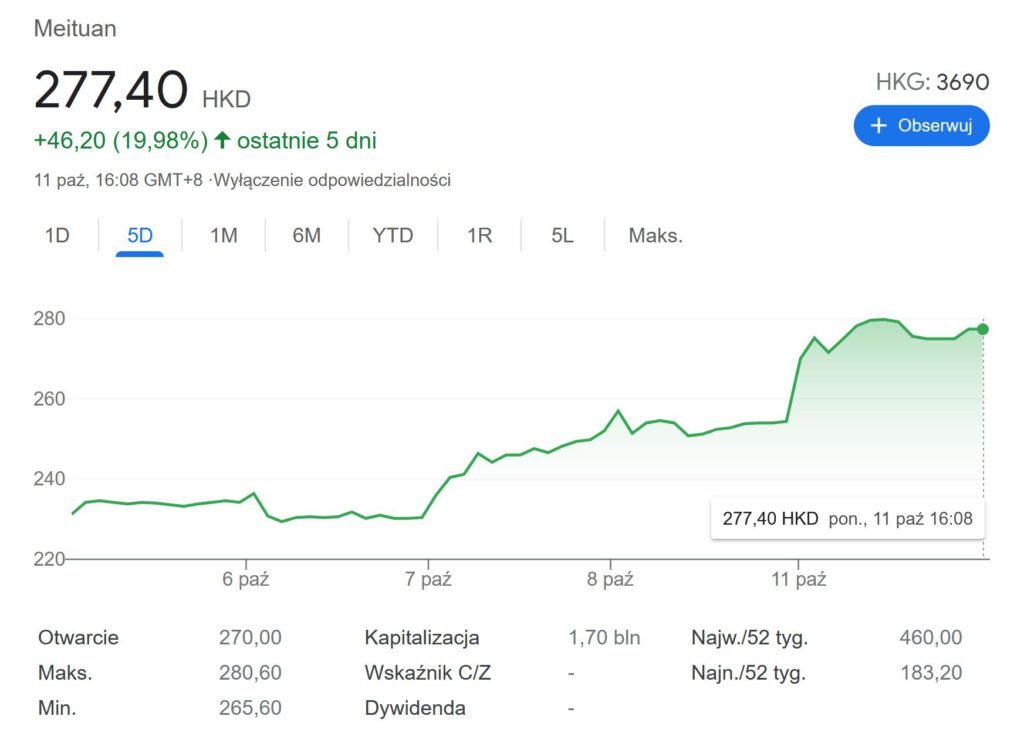The height and width of the screenshot is (743, 1024).
Task: Click the Kapitalizacja label
Action: coord(422,637)
